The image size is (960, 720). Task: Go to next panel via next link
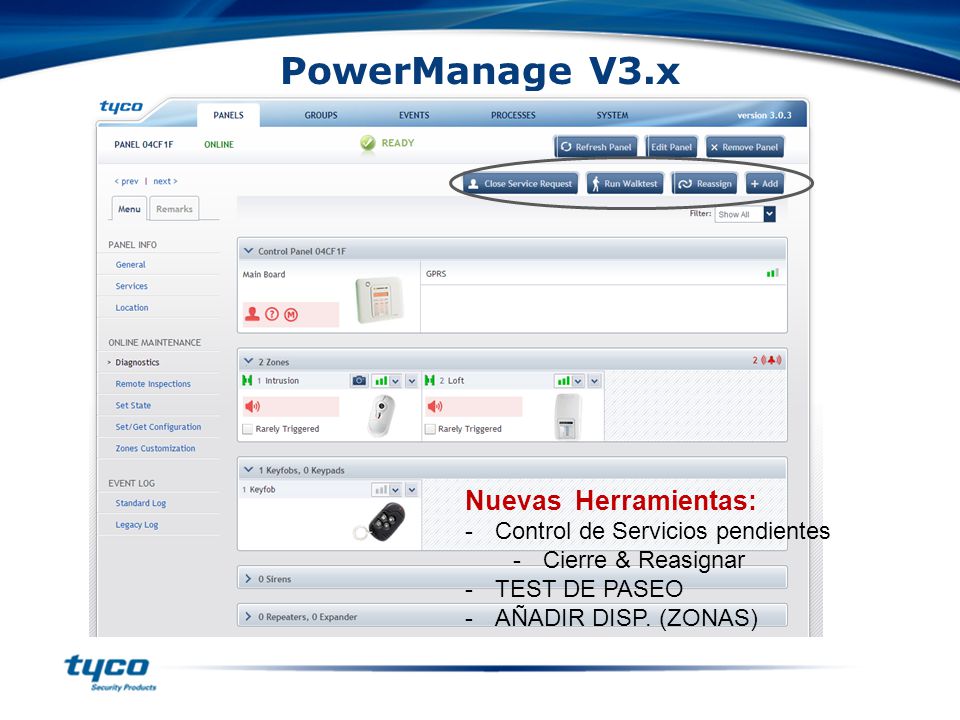coord(165,181)
